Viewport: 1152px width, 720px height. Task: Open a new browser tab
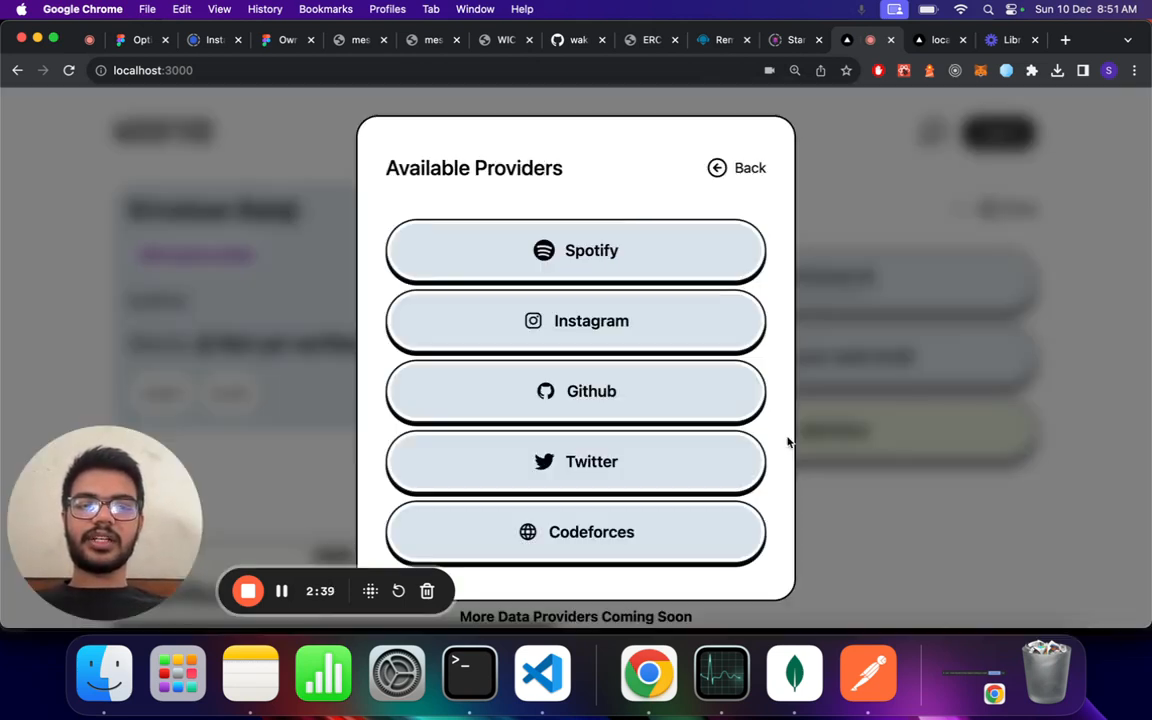coord(1065,40)
